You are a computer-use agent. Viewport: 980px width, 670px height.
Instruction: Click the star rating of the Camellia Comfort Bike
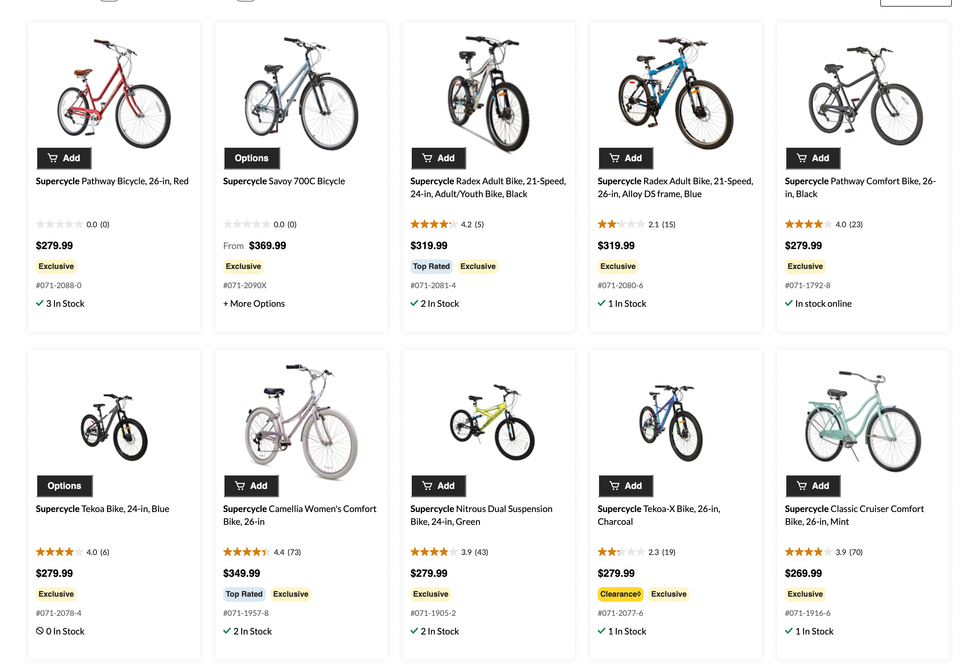(x=244, y=550)
